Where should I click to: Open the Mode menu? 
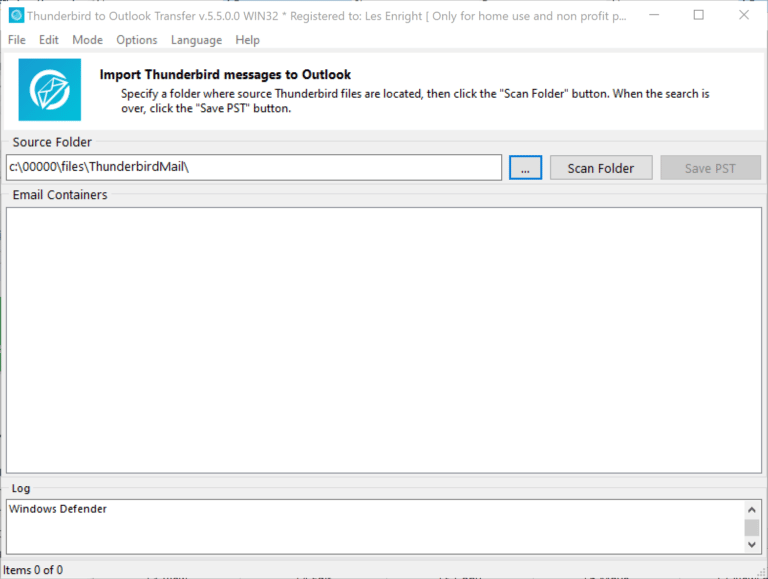87,40
